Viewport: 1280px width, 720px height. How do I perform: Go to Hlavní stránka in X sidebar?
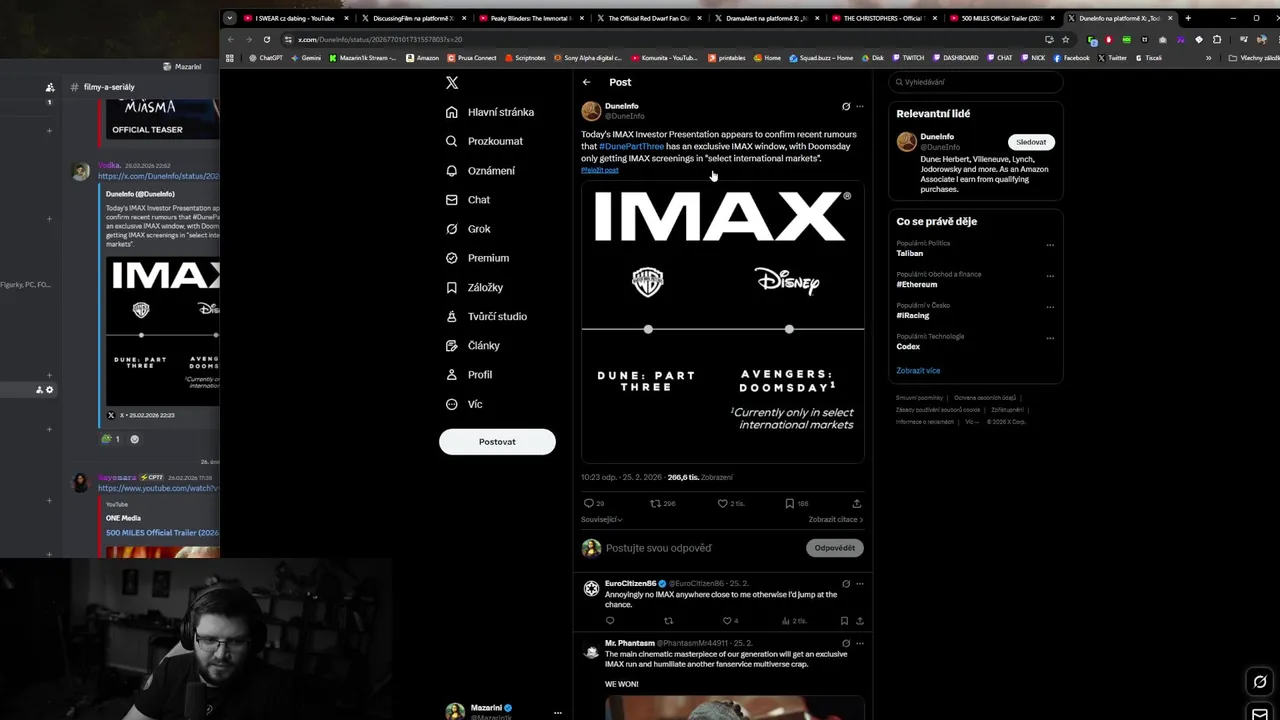(490, 112)
